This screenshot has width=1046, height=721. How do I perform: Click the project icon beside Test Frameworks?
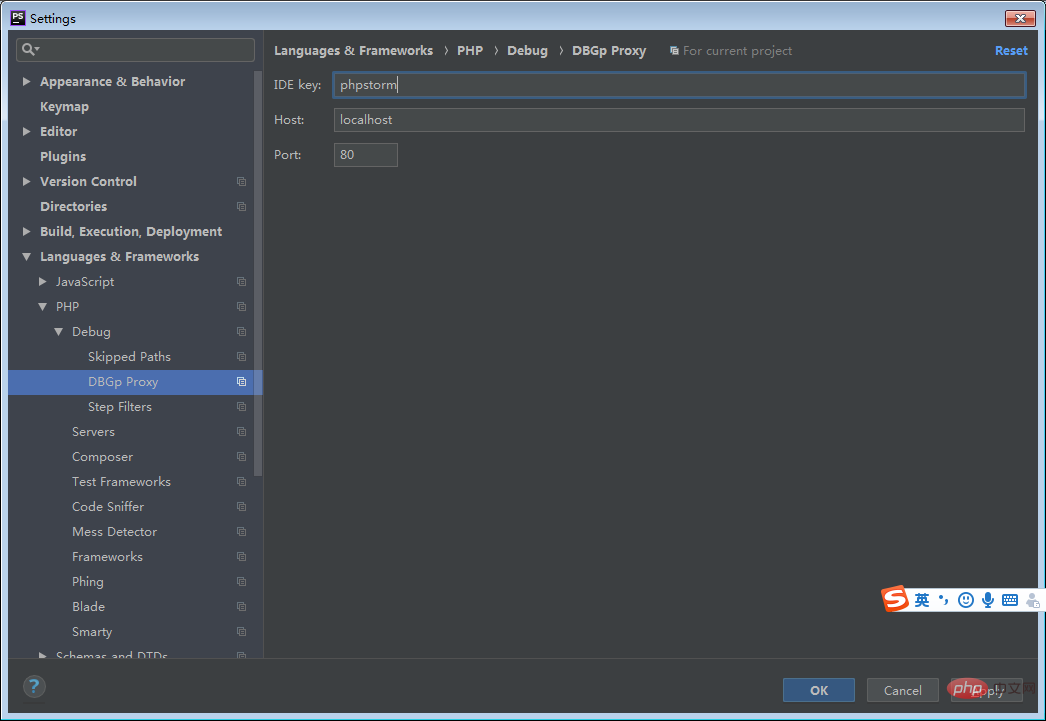[241, 482]
